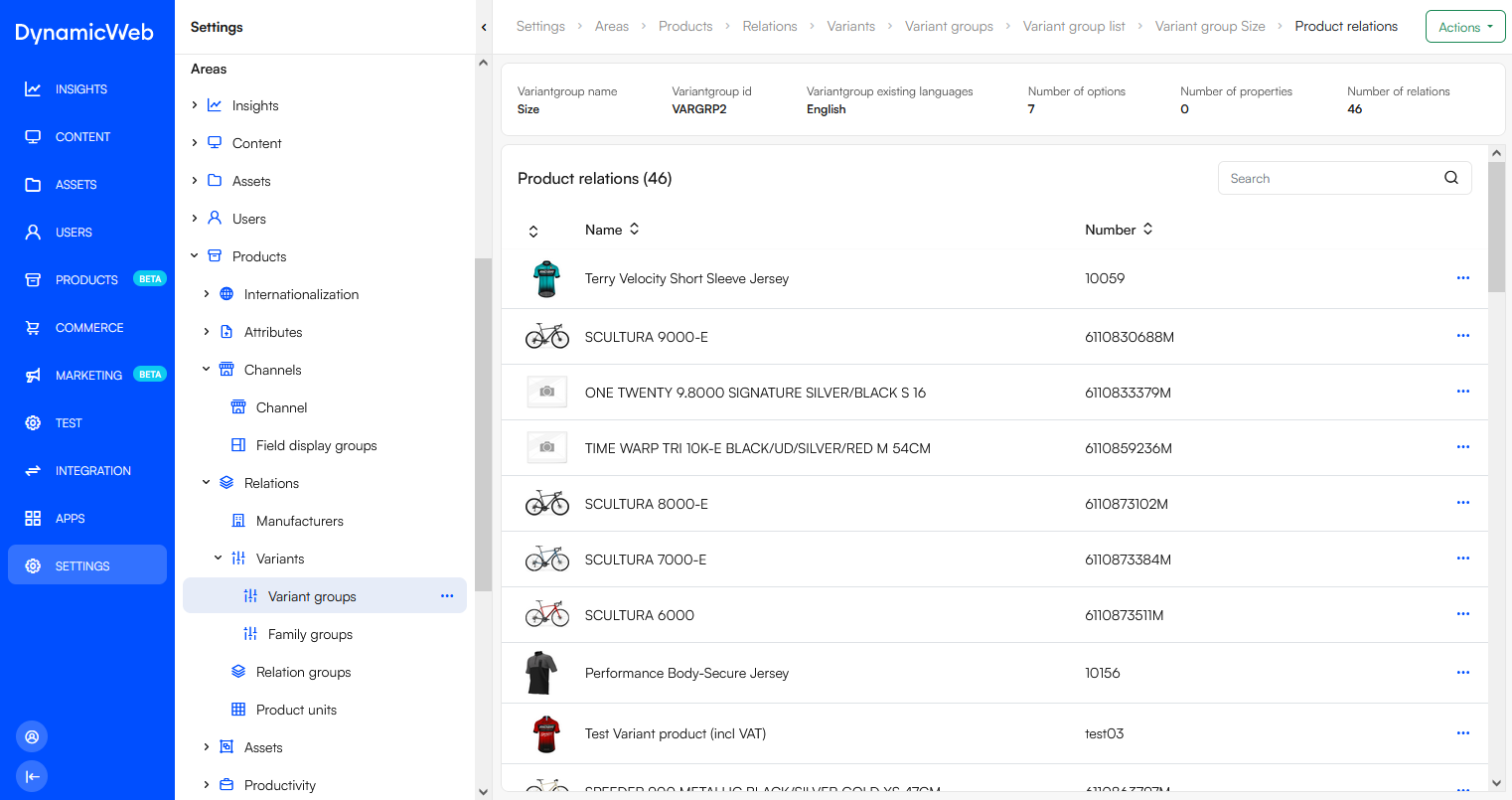Open row menu for SCULTURA 9000-E
Image resolution: width=1512 pixels, height=800 pixels.
point(1463,336)
